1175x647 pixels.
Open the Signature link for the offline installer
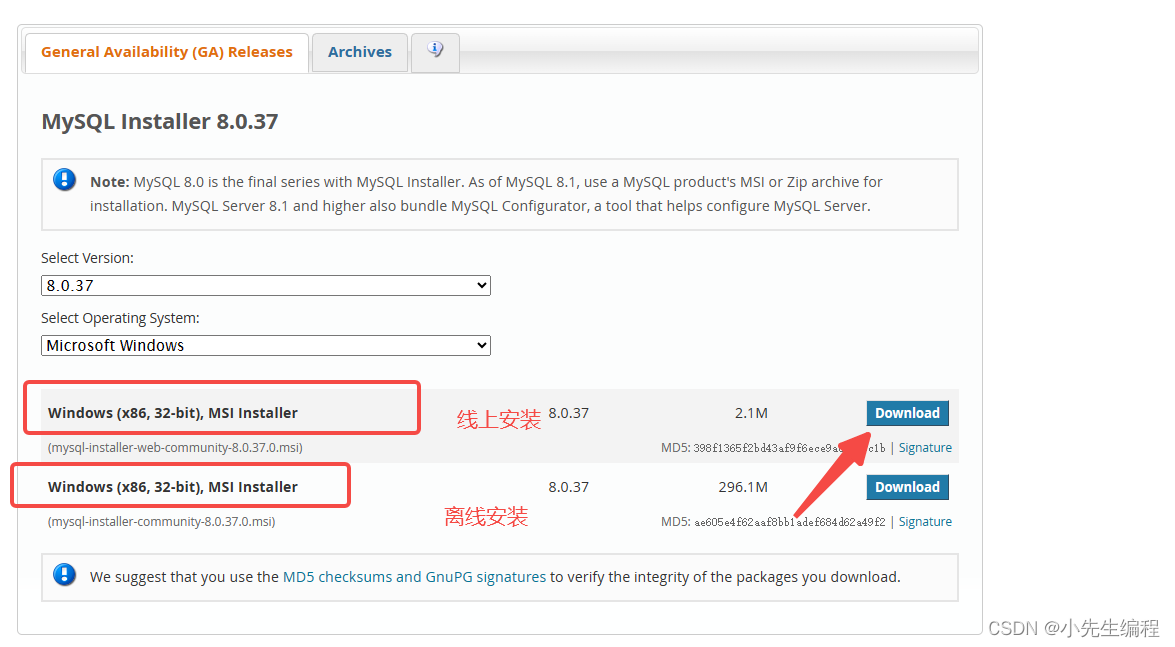click(x=925, y=521)
